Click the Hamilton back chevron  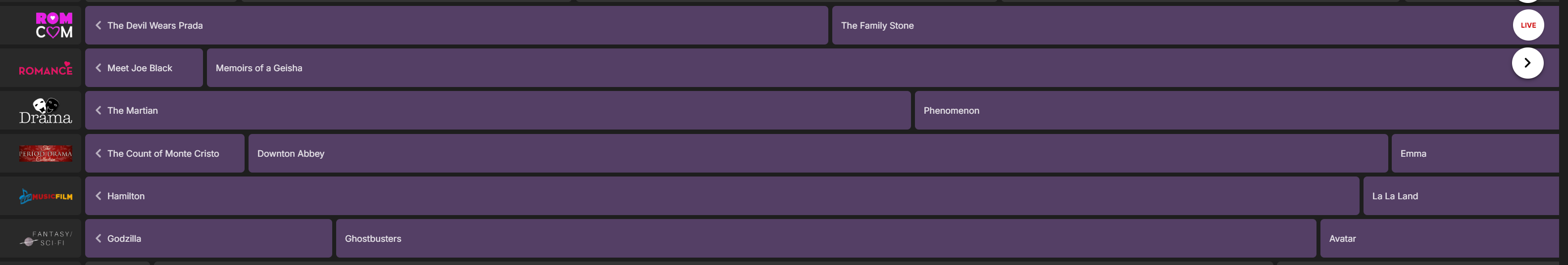click(x=99, y=196)
